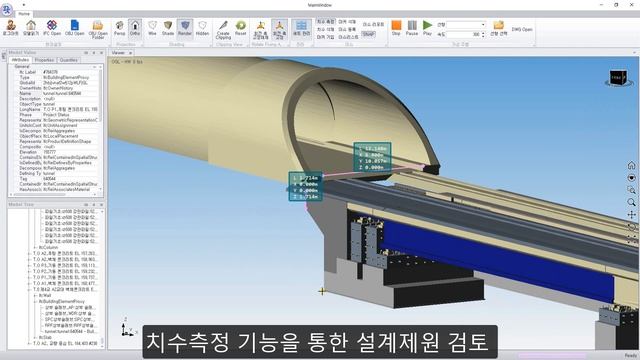Switch to Quantities tab
Viewport: 640px width, 360px height.
(x=69, y=60)
